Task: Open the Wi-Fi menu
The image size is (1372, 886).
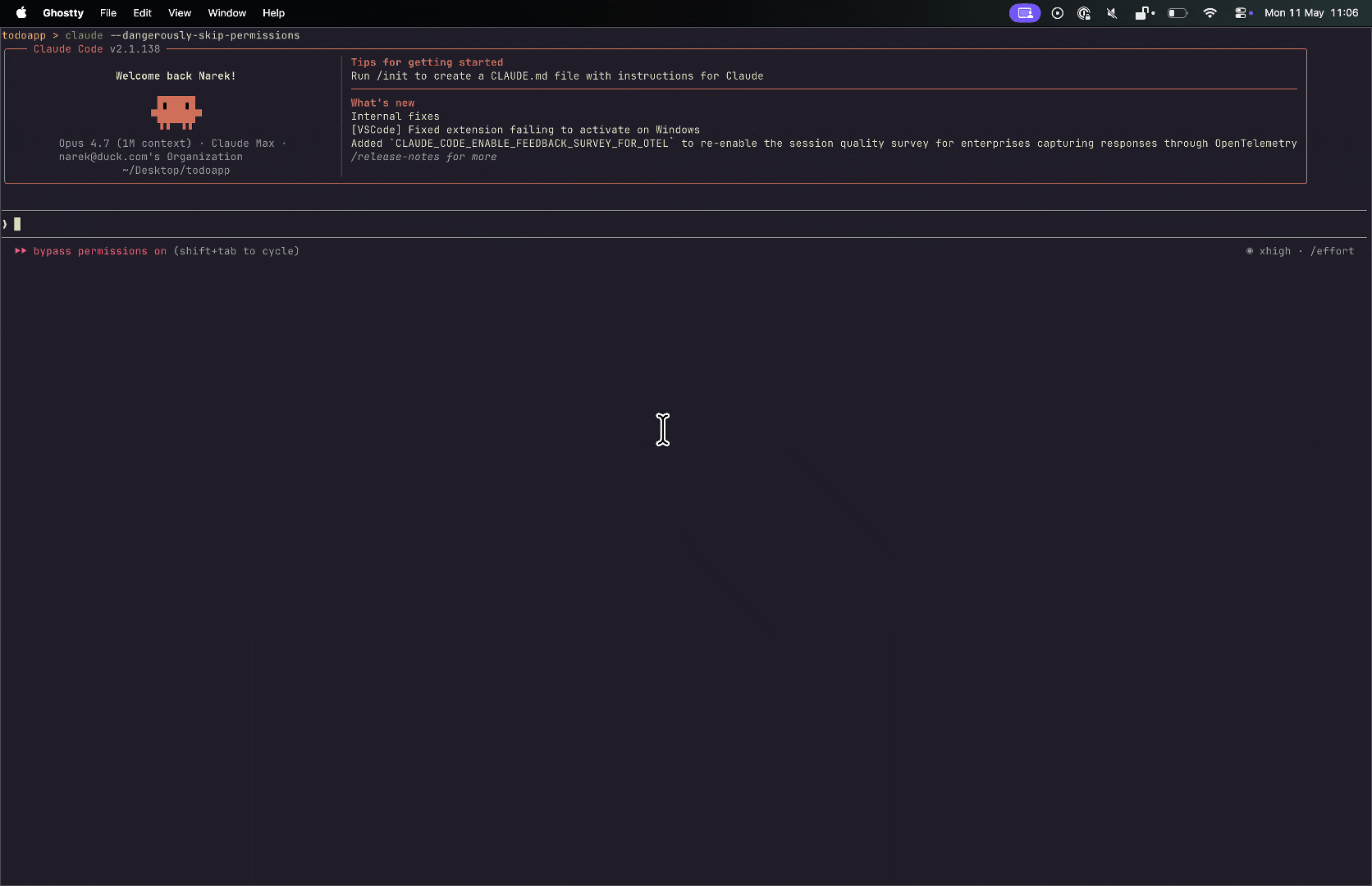Action: pos(1210,13)
